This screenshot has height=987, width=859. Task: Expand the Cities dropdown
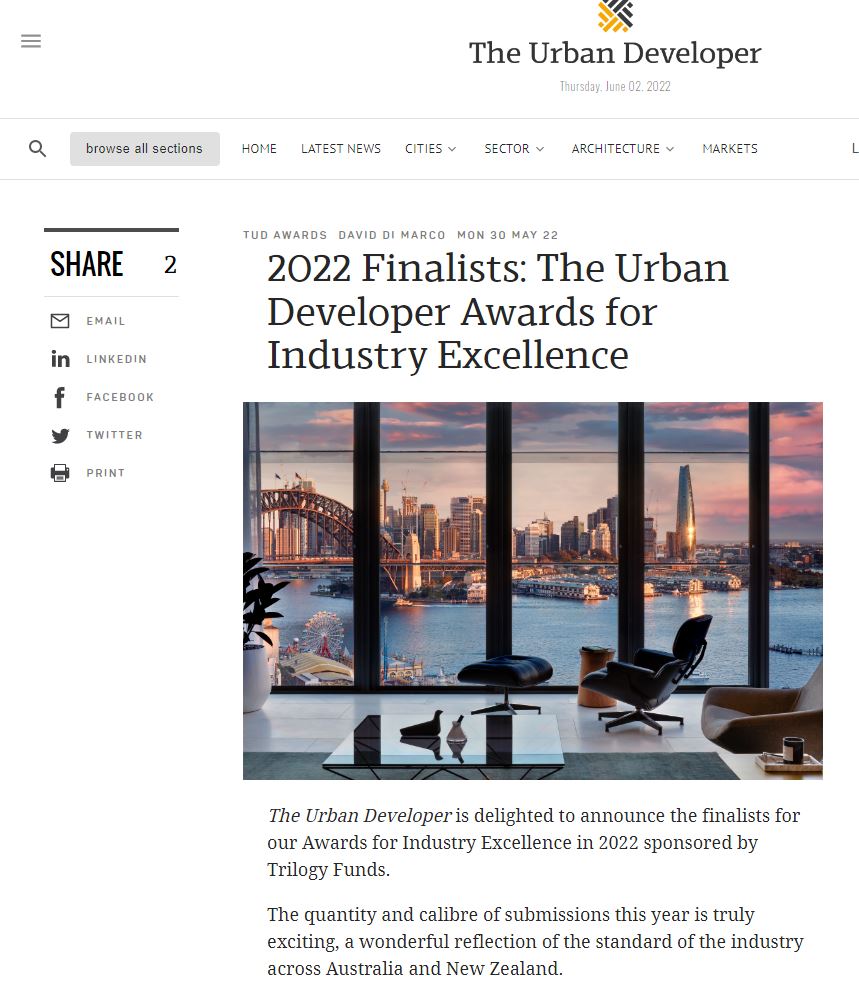pyautogui.click(x=430, y=149)
